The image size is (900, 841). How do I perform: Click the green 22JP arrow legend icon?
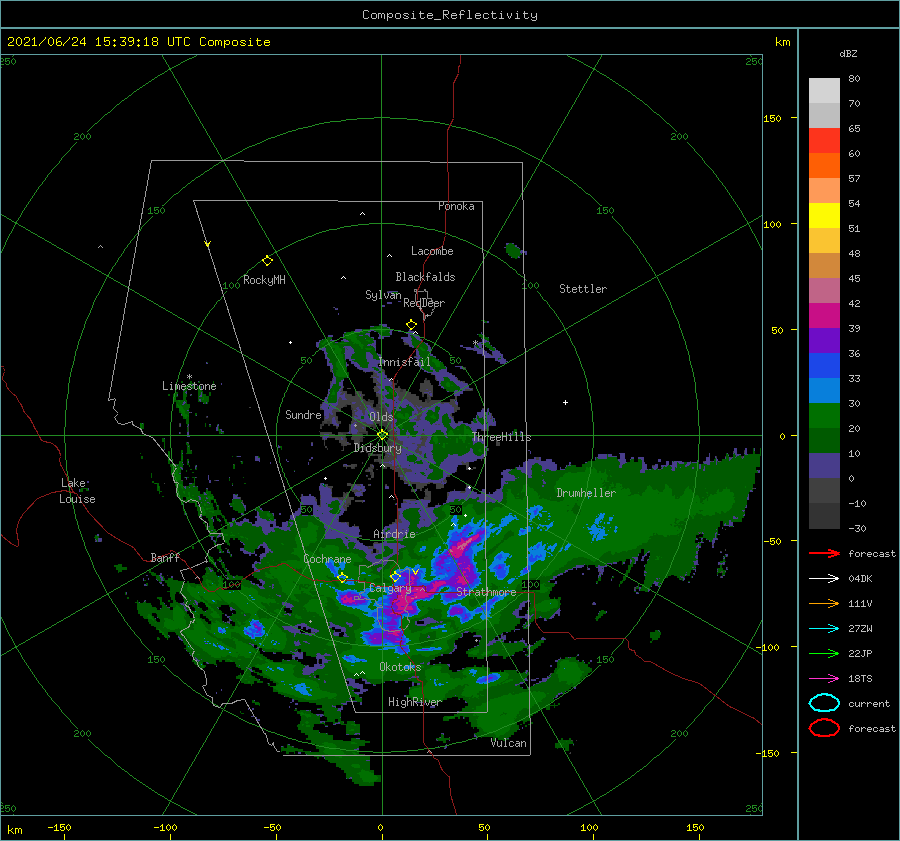824,653
